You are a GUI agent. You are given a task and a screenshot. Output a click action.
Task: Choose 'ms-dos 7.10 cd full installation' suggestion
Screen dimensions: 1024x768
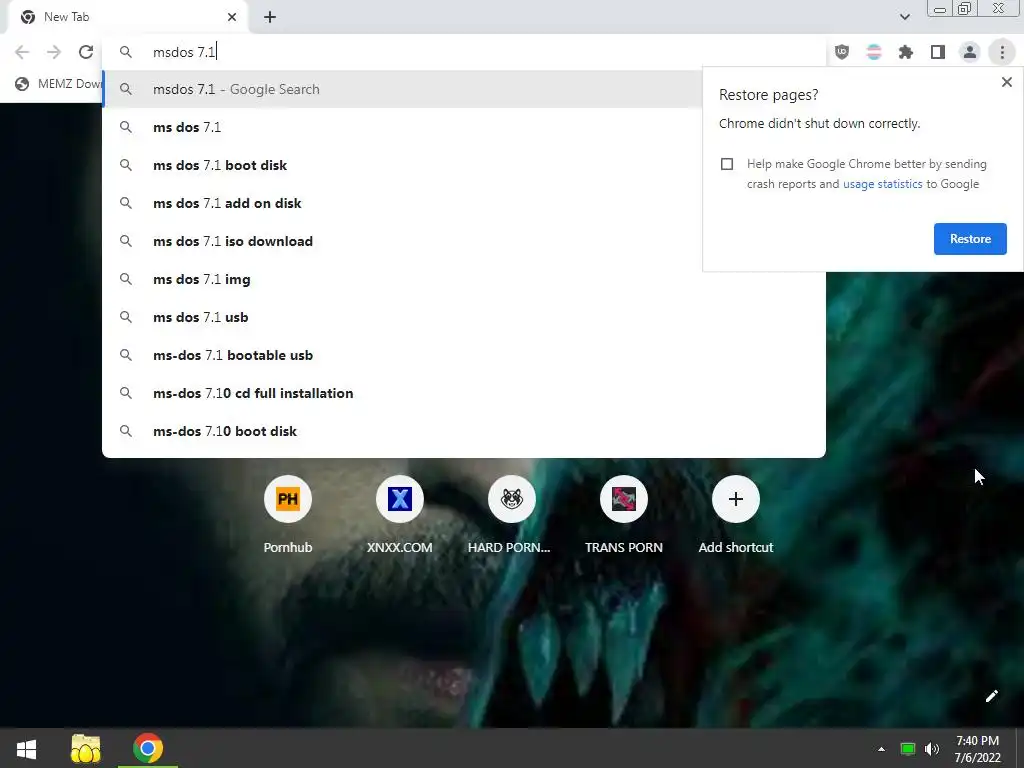(x=464, y=392)
